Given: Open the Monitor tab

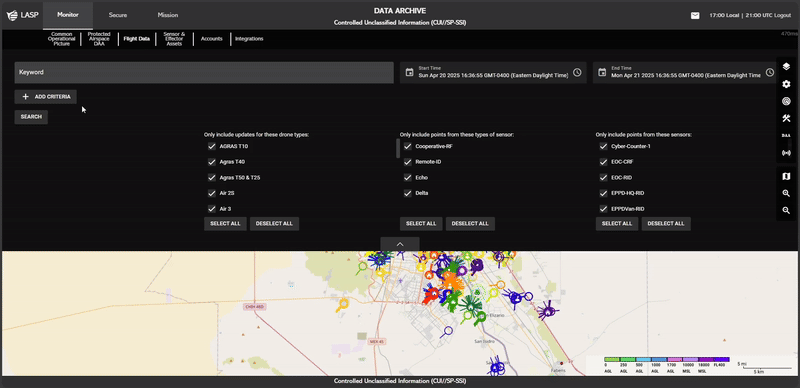Looking at the screenshot, I should [x=68, y=15].
